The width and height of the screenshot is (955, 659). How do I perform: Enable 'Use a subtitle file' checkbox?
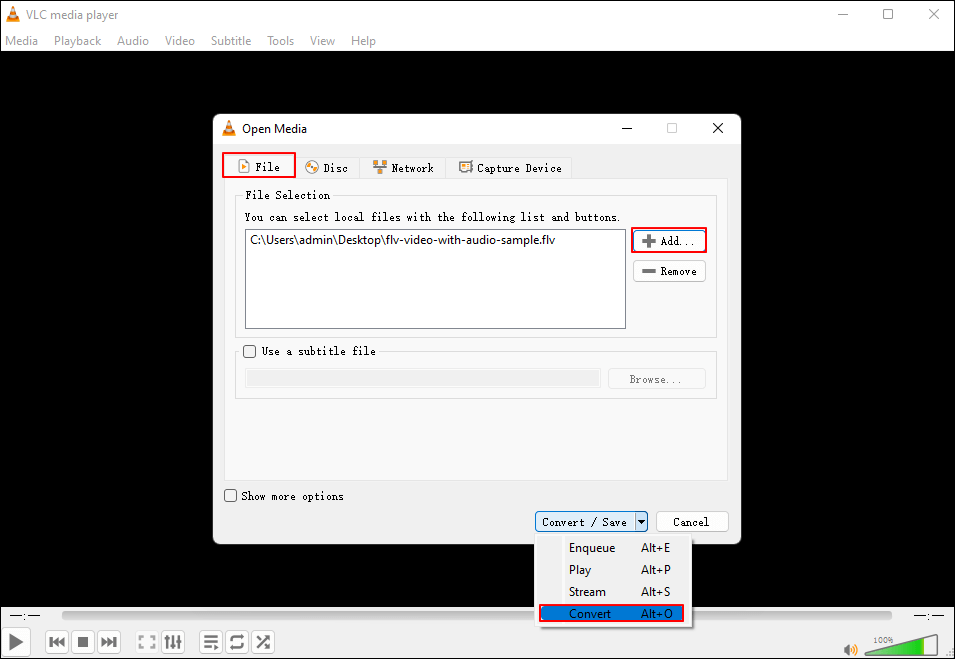(250, 351)
